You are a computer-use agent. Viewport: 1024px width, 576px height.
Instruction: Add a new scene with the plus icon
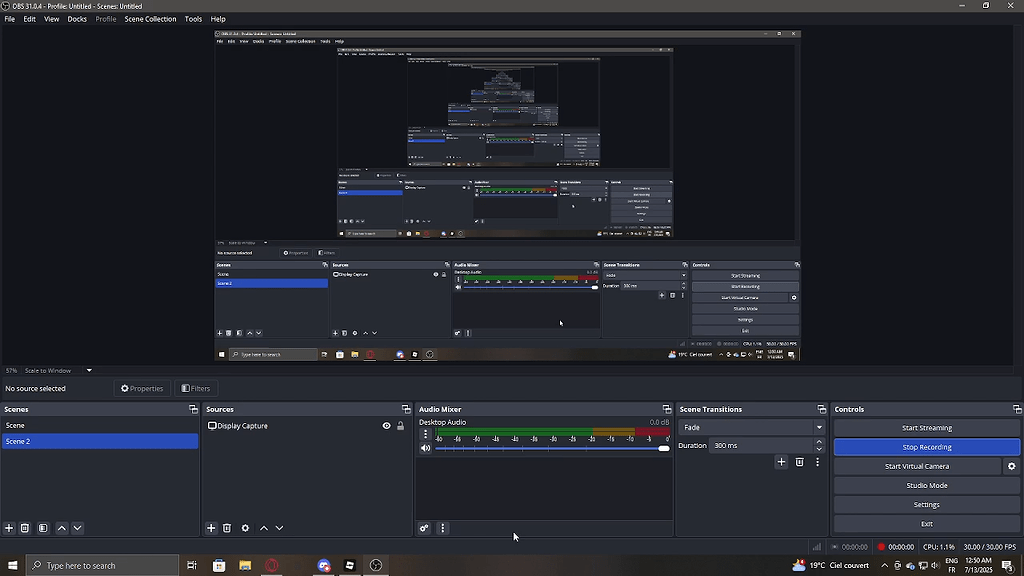8,528
